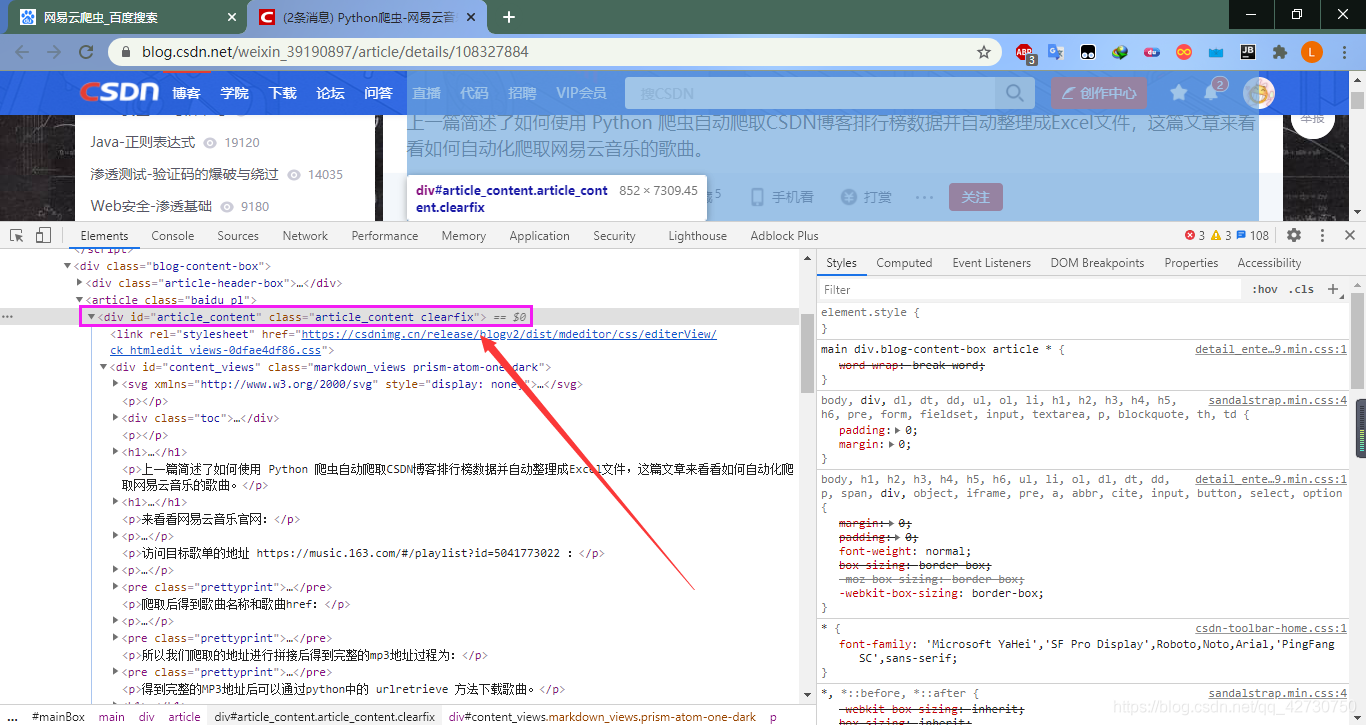Open the Application tab
Screen dimensions: 1366x725
(x=539, y=236)
